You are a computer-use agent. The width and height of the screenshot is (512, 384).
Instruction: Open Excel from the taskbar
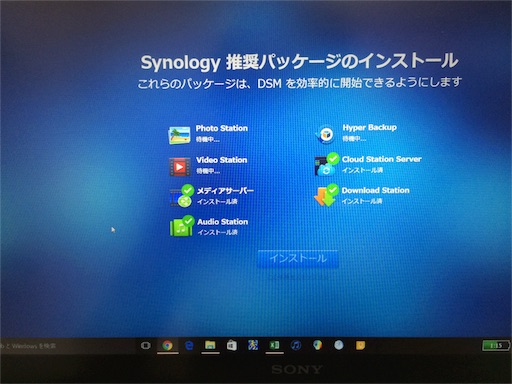click(274, 345)
